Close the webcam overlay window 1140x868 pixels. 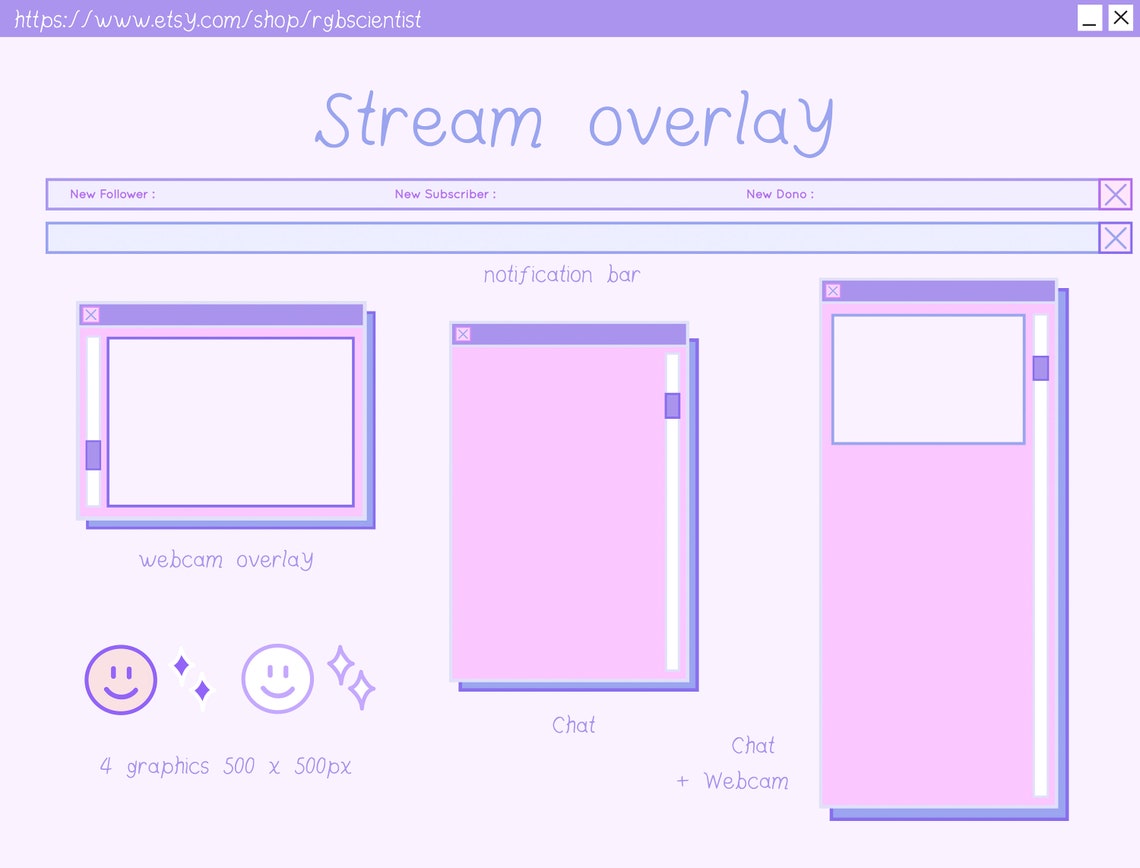coord(91,314)
